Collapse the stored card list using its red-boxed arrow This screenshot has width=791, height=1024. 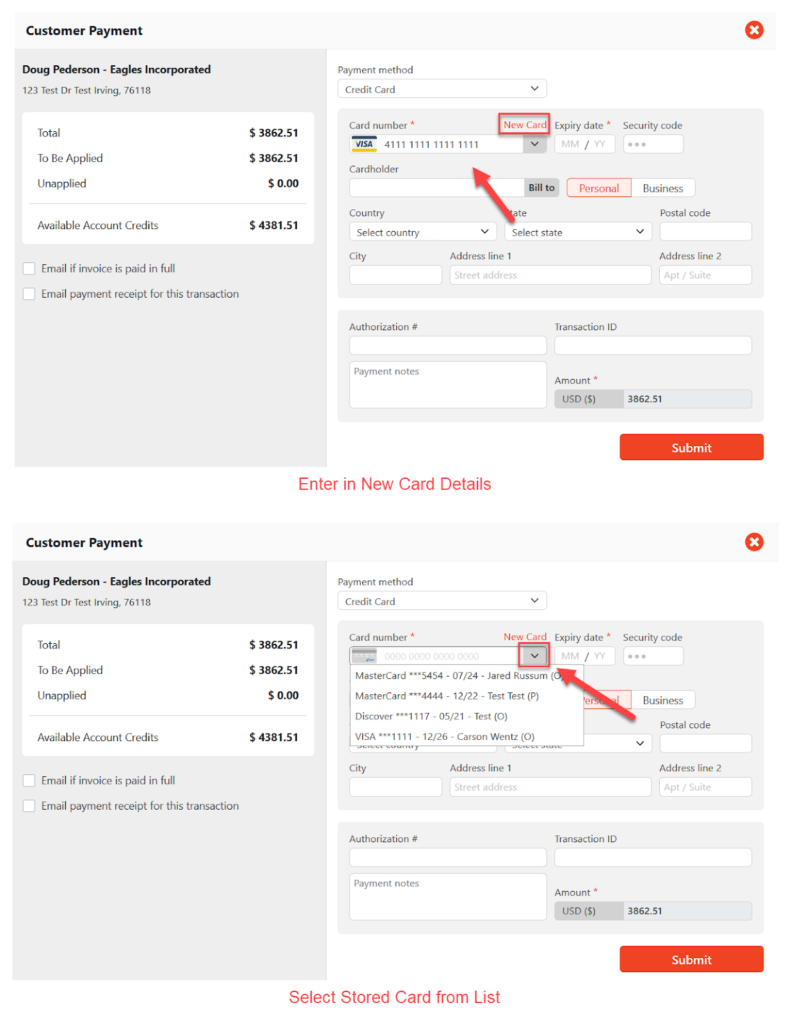coord(535,656)
